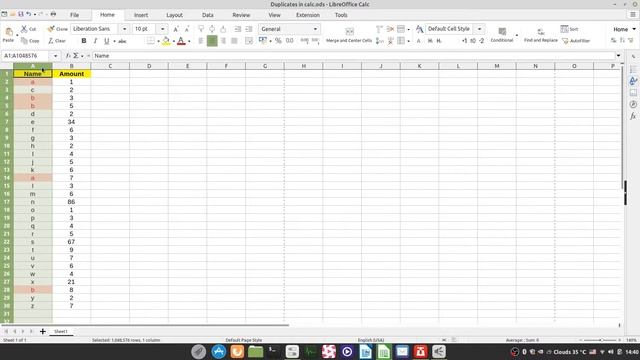This screenshot has width=640, height=360.
Task: Open sidebar Functions fx icon
Action: click(633, 116)
